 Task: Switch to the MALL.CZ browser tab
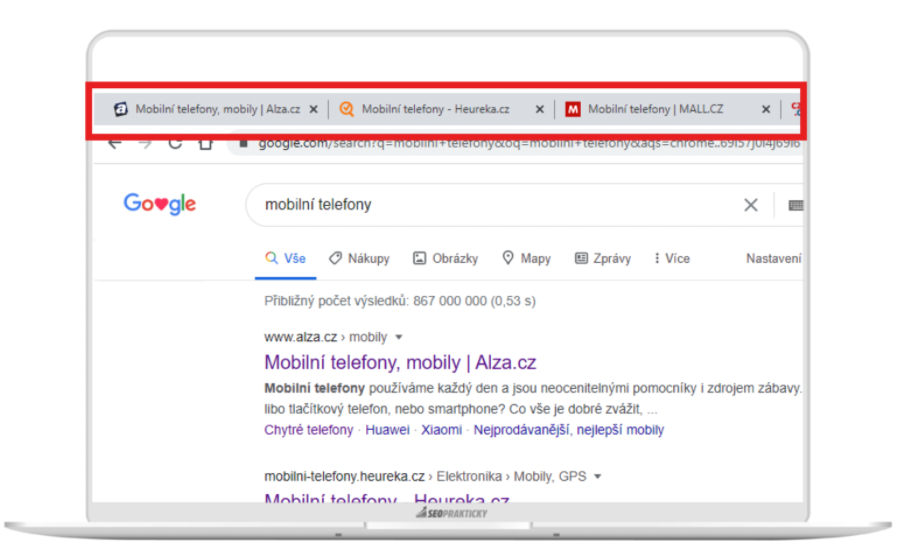coord(667,109)
